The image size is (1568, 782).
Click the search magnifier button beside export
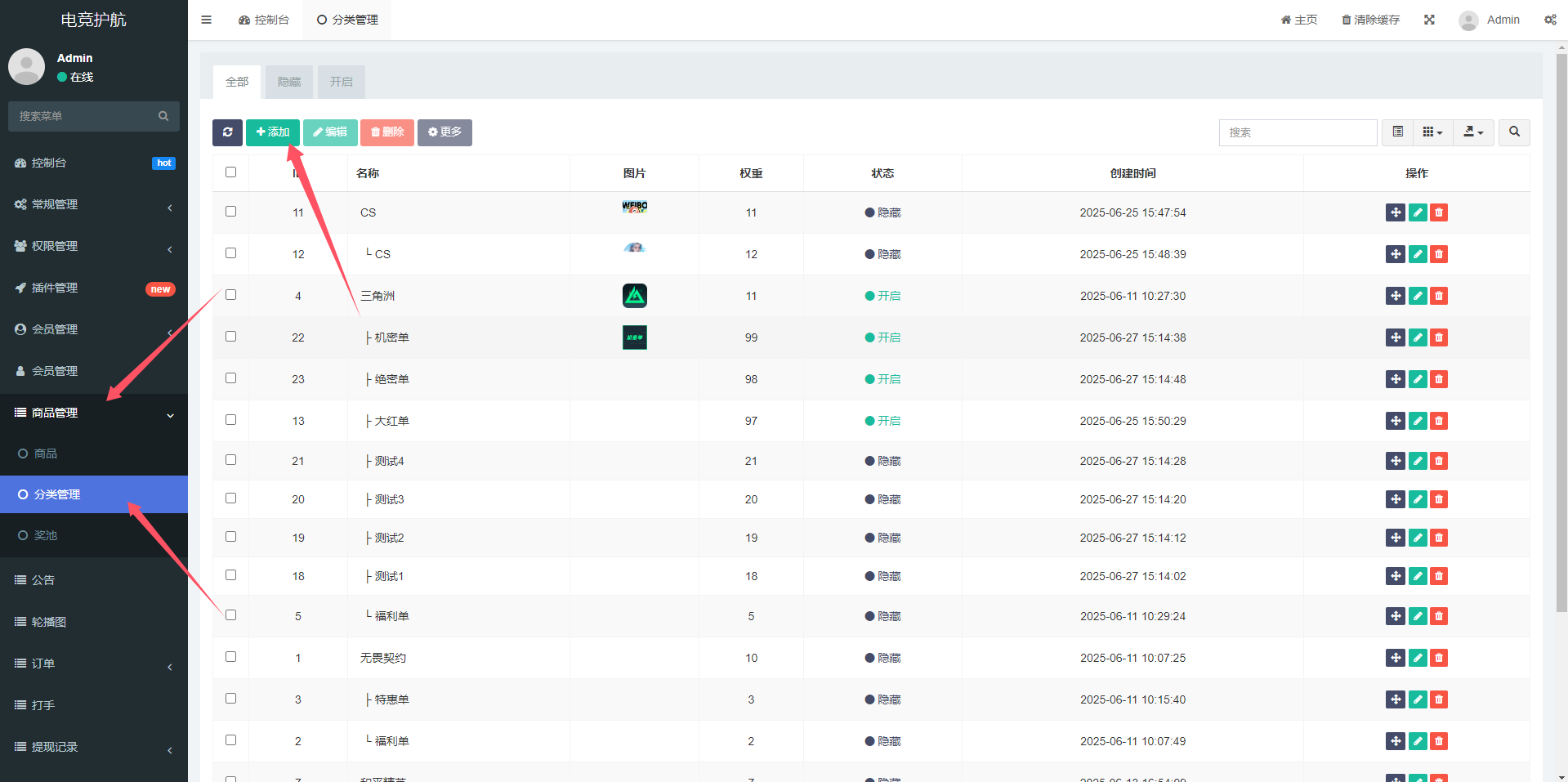click(1514, 132)
